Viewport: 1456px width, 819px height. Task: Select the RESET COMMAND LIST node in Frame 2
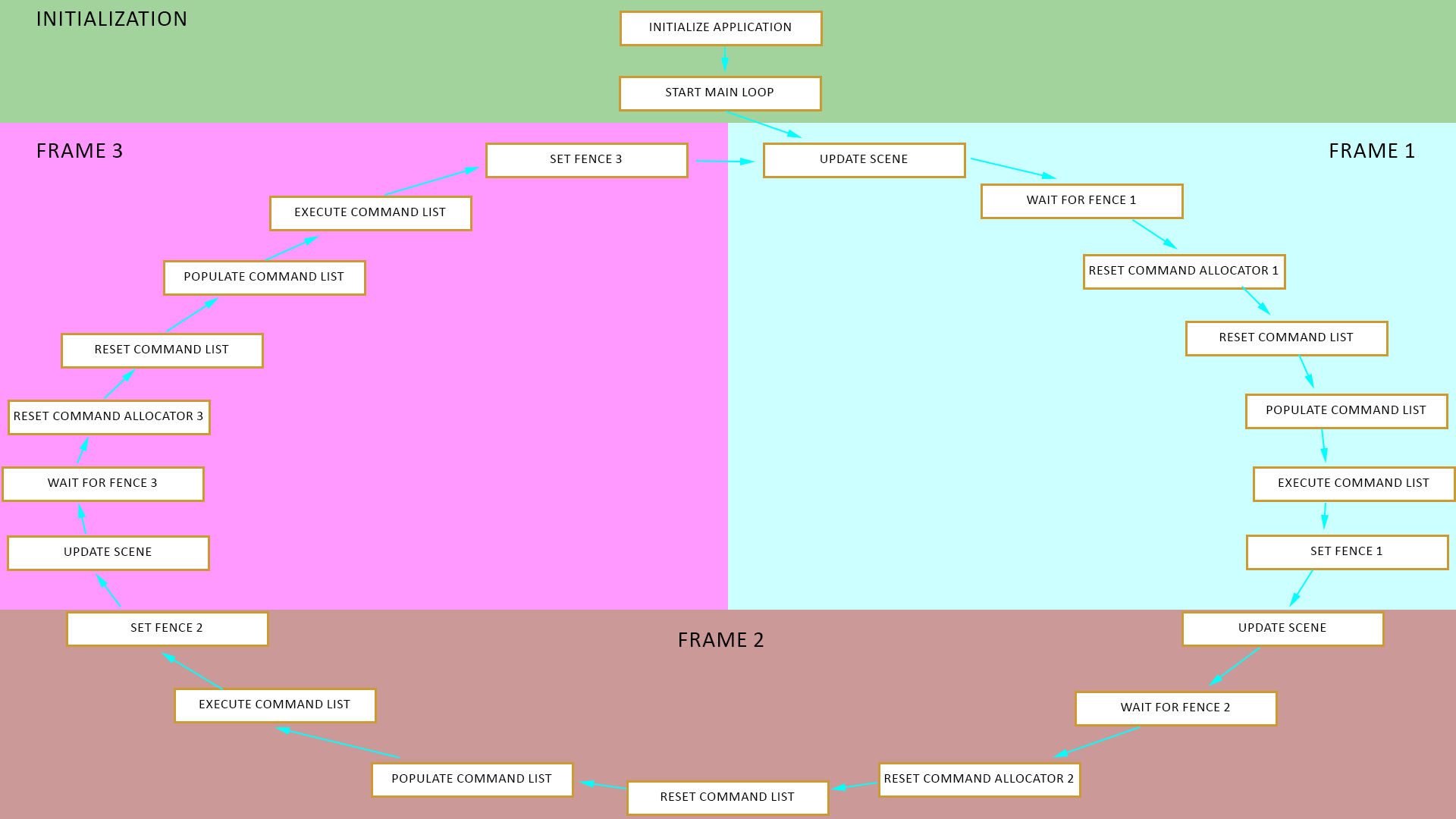pyautogui.click(x=726, y=797)
